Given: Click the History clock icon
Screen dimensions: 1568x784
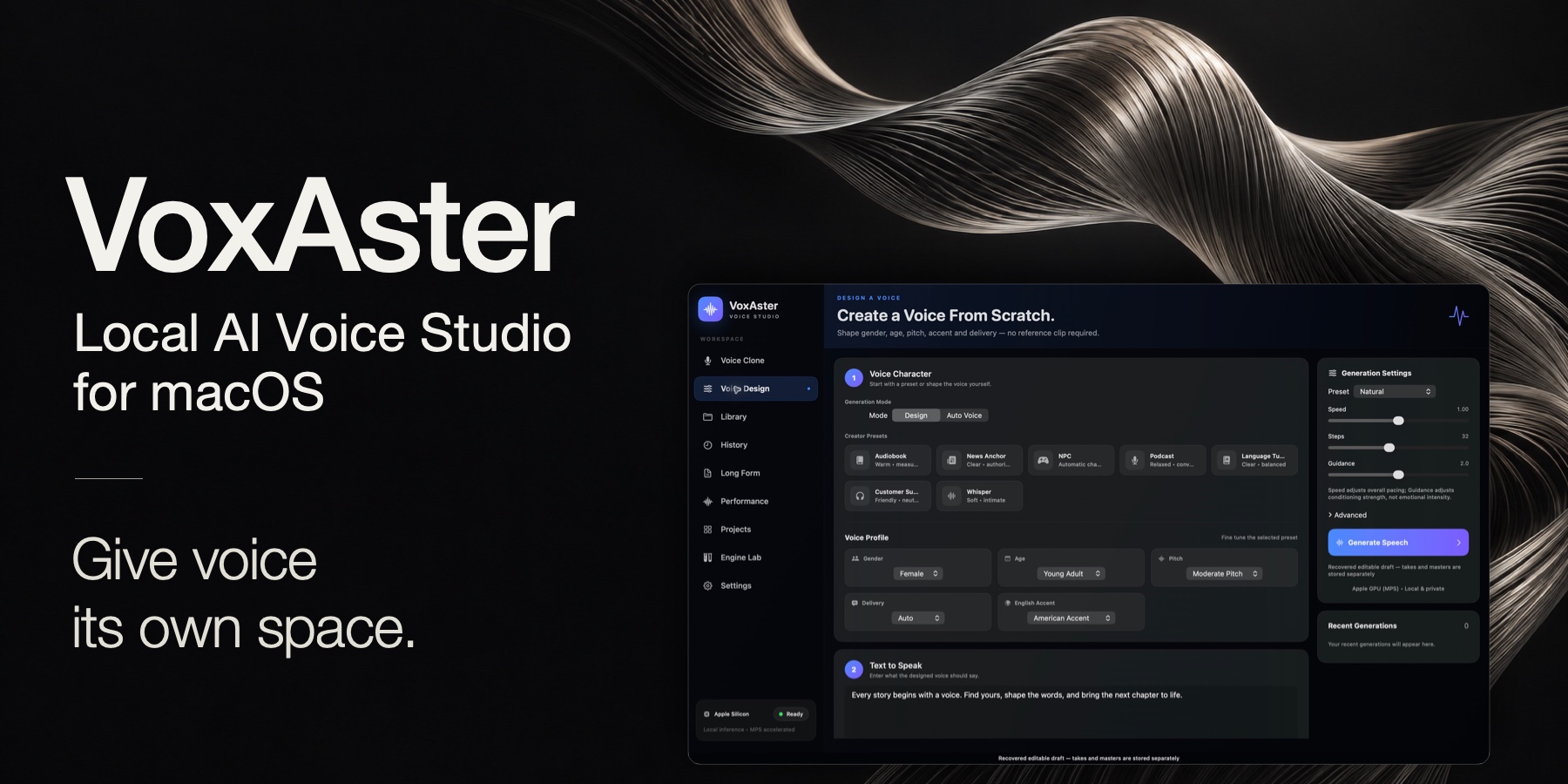Looking at the screenshot, I should pos(707,445).
